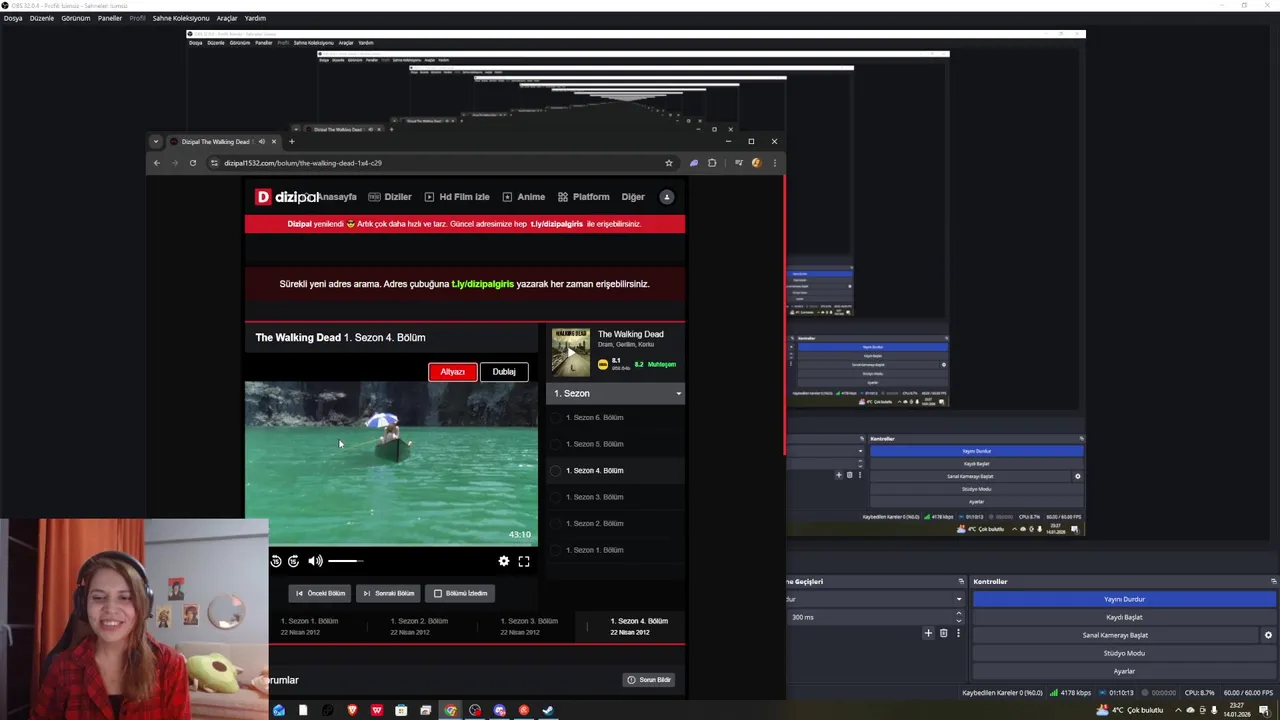Mute the video player speaker icon
The width and height of the screenshot is (1280, 720).
(x=315, y=561)
